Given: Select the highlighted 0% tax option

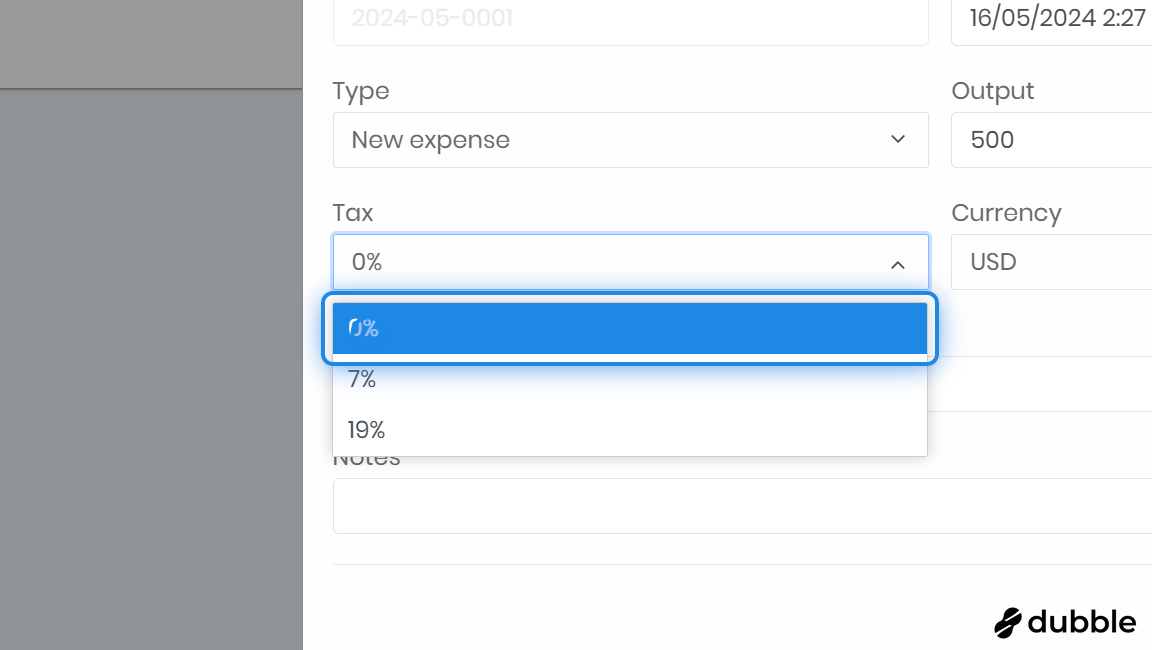Looking at the screenshot, I should pyautogui.click(x=630, y=328).
